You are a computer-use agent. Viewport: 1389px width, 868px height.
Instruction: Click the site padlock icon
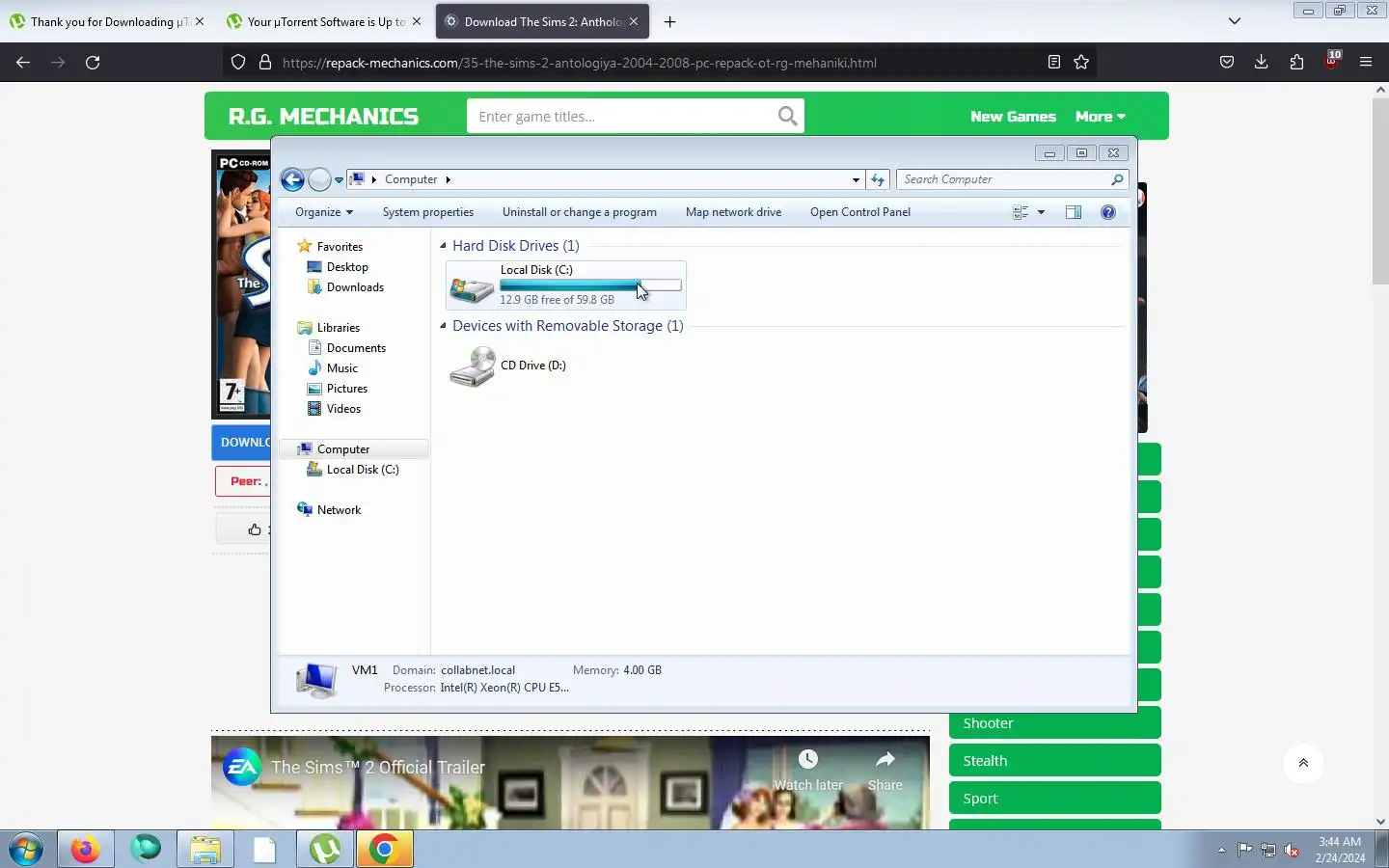(264, 63)
